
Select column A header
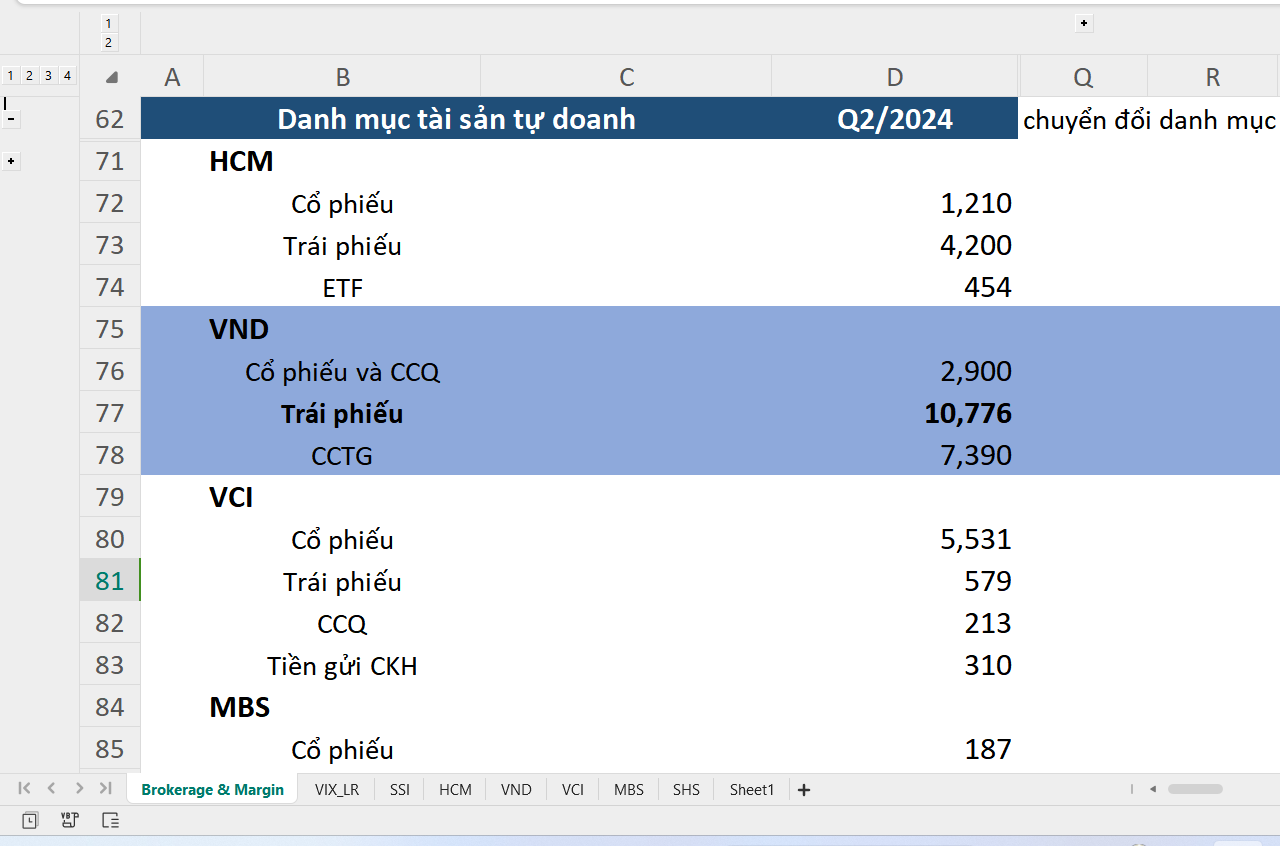[172, 77]
